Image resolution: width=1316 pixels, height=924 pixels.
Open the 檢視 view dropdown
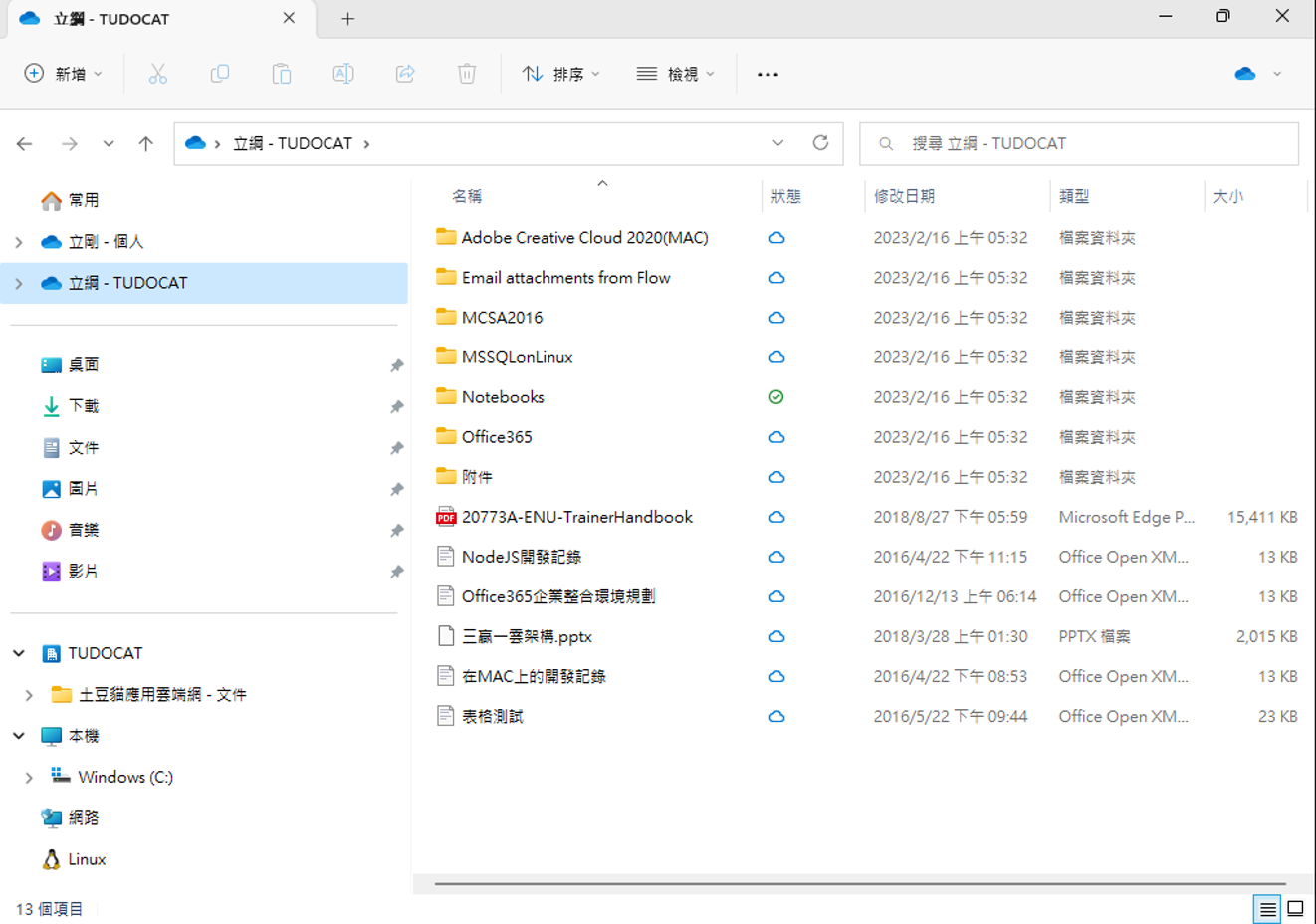[x=676, y=74]
